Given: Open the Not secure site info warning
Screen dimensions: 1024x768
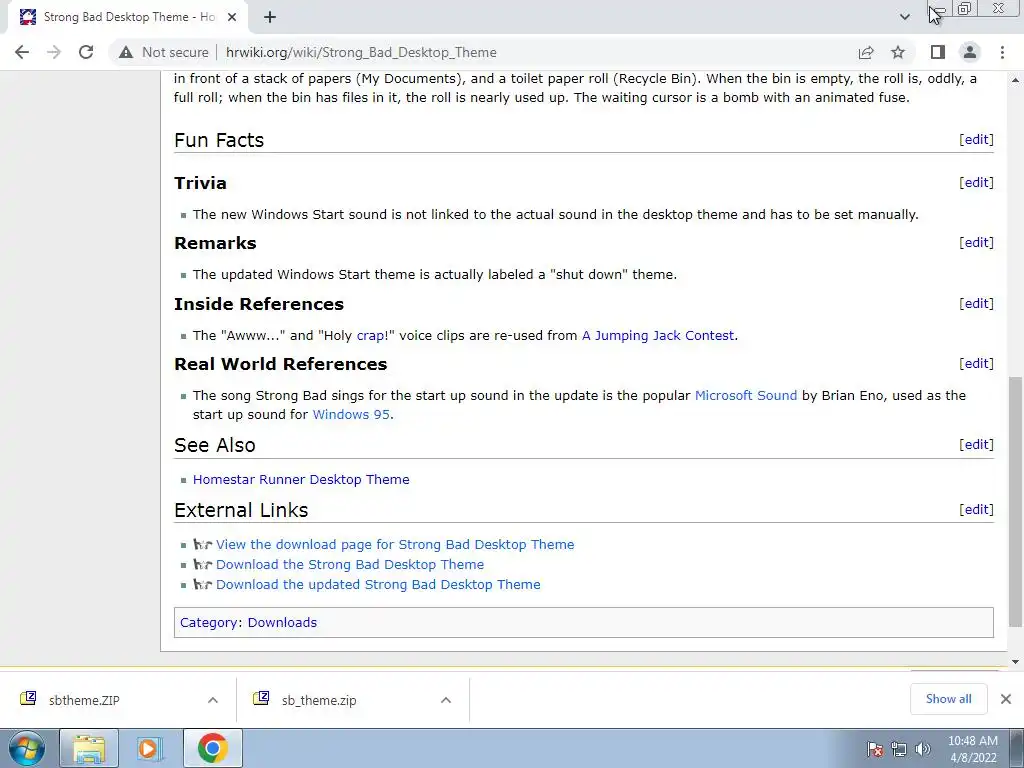Looking at the screenshot, I should (163, 52).
